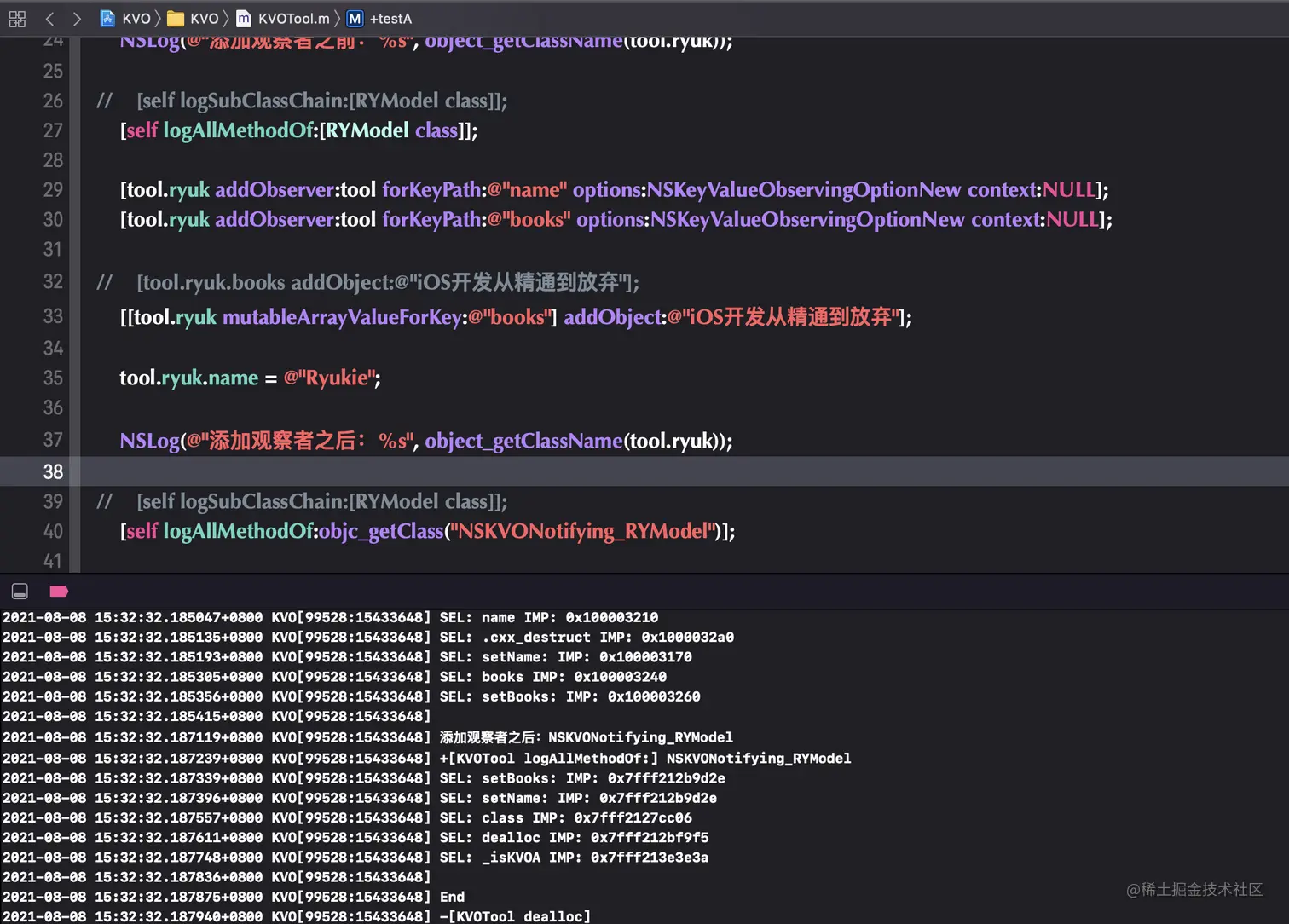1289x924 pixels.
Task: Click console line "SEL: _isKVOA IMP: 0x7fff213e3e3a"
Action: [x=355, y=858]
